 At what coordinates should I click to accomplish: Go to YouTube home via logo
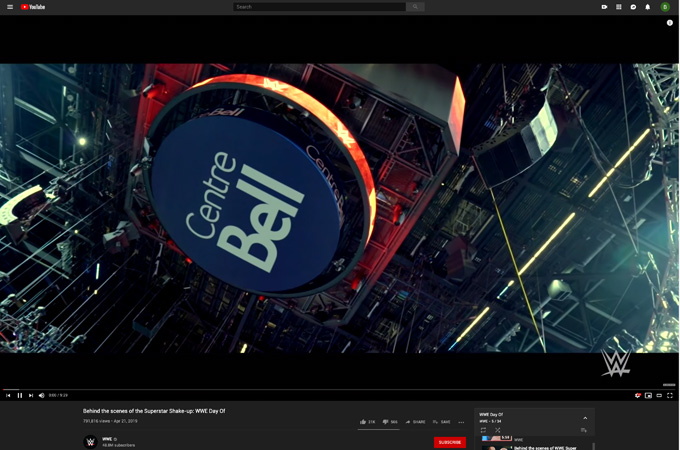33,7
